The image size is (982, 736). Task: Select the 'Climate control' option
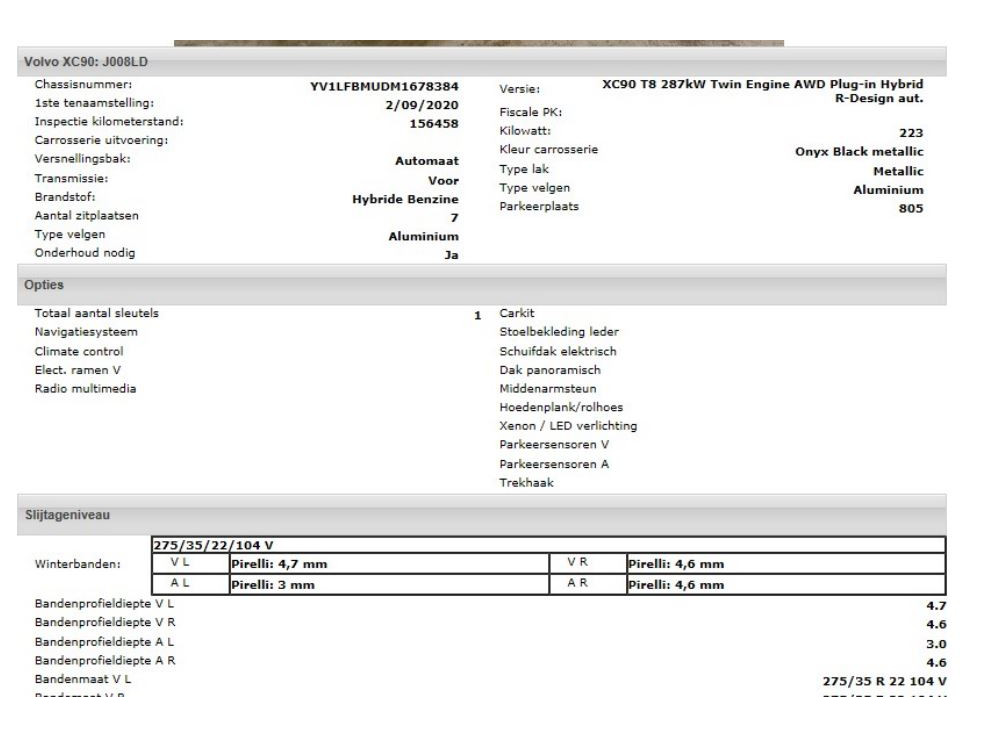79,351
